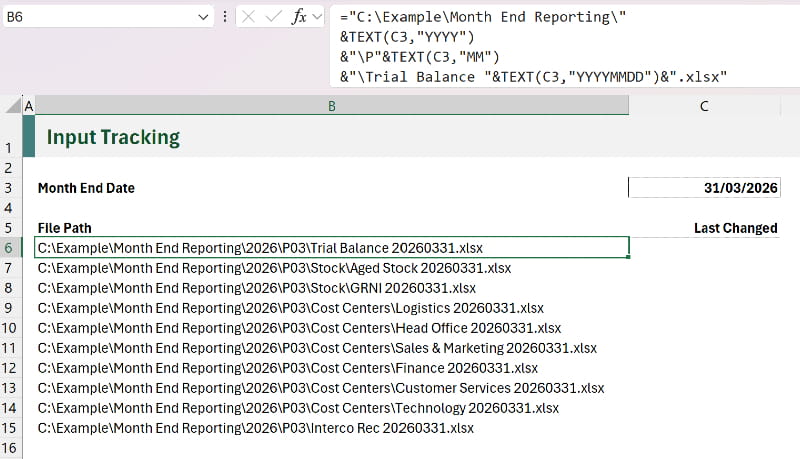Expand the dropdown beside the fx icon
This screenshot has height=459, width=800.
tap(317, 17)
